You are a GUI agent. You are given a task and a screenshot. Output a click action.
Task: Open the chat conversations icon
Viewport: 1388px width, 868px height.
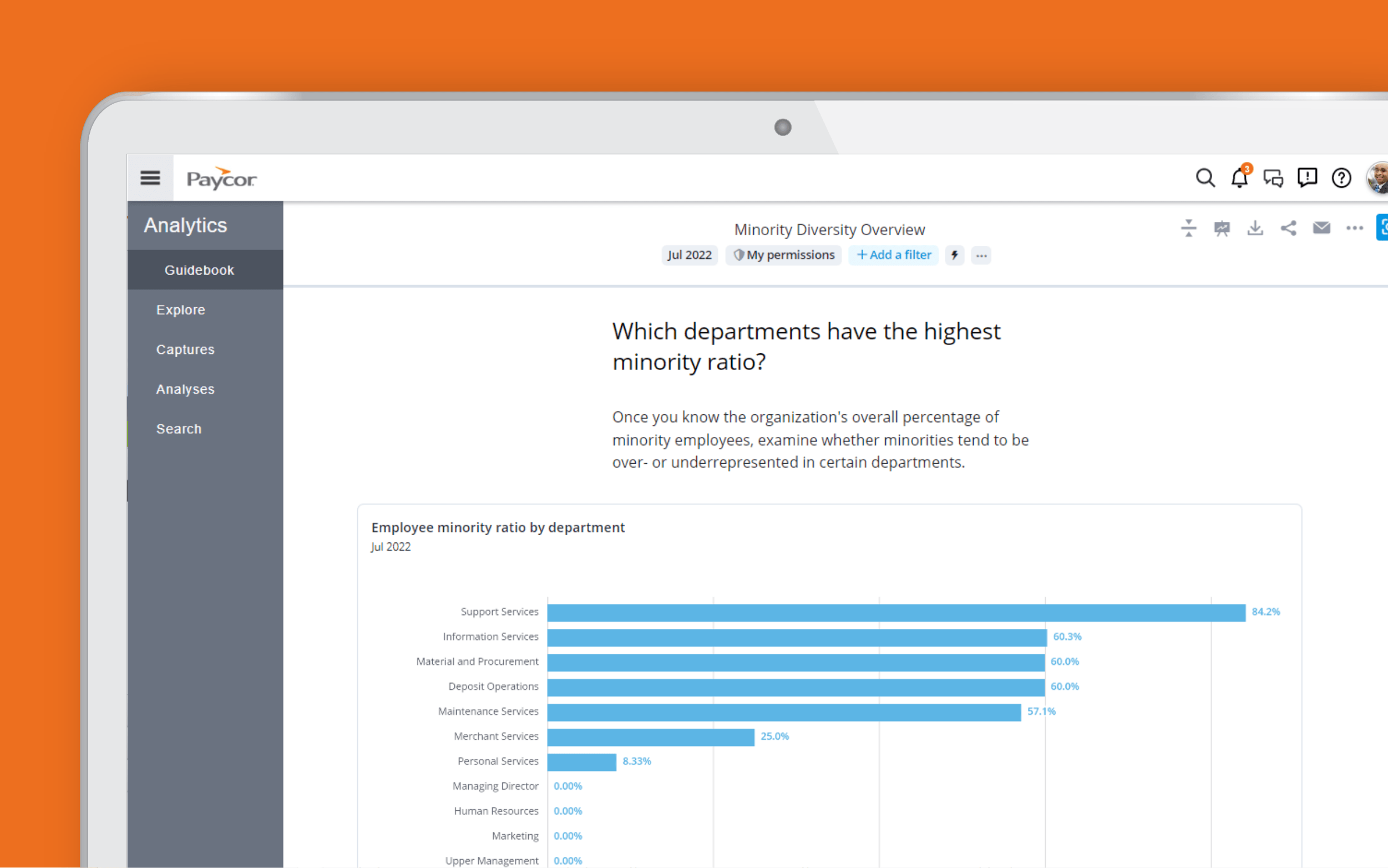pyautogui.click(x=1273, y=179)
